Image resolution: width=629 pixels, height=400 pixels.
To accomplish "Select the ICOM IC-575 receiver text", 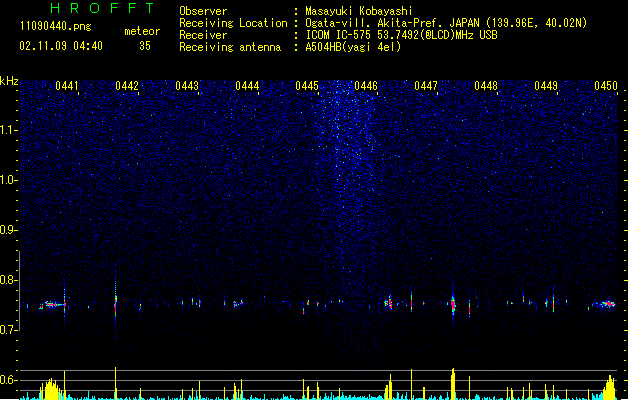I will 401,35.
